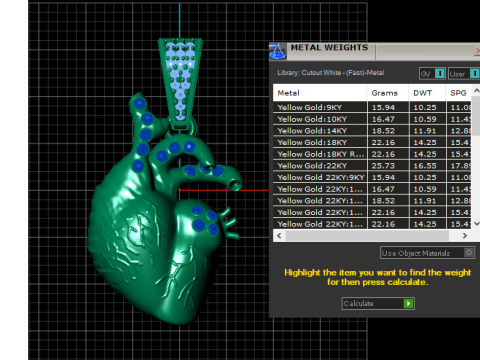The height and width of the screenshot is (360, 480).
Task: Click the DWT column header
Action: pyautogui.click(x=427, y=93)
